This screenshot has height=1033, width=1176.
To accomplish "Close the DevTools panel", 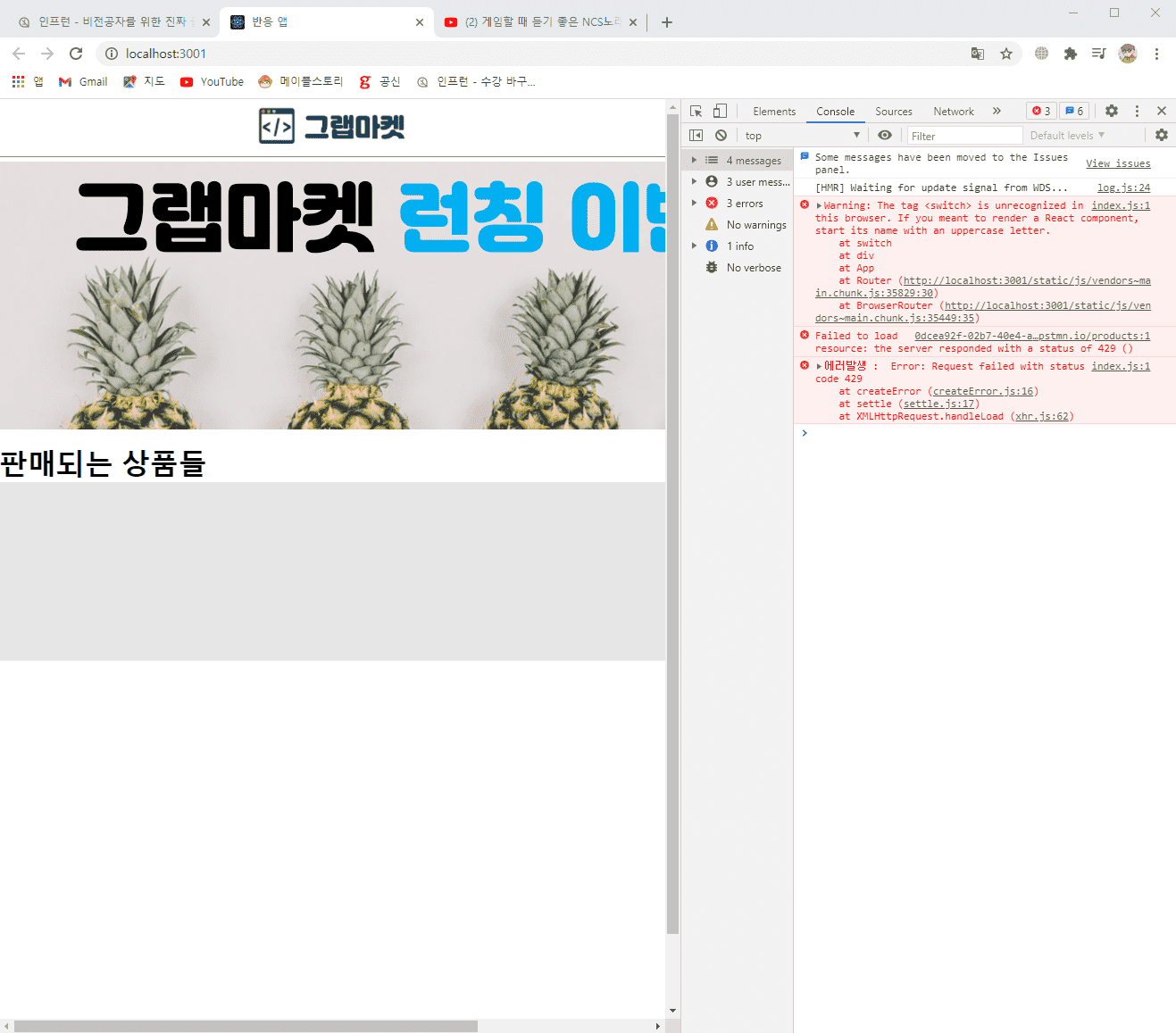I will (x=1162, y=112).
